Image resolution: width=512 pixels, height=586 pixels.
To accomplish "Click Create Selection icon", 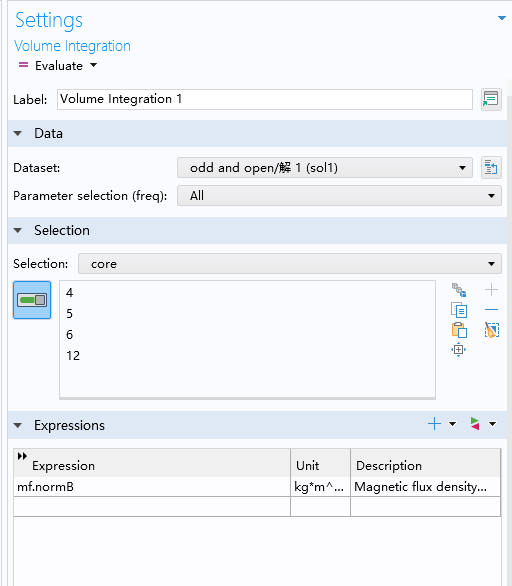I will point(459,290).
